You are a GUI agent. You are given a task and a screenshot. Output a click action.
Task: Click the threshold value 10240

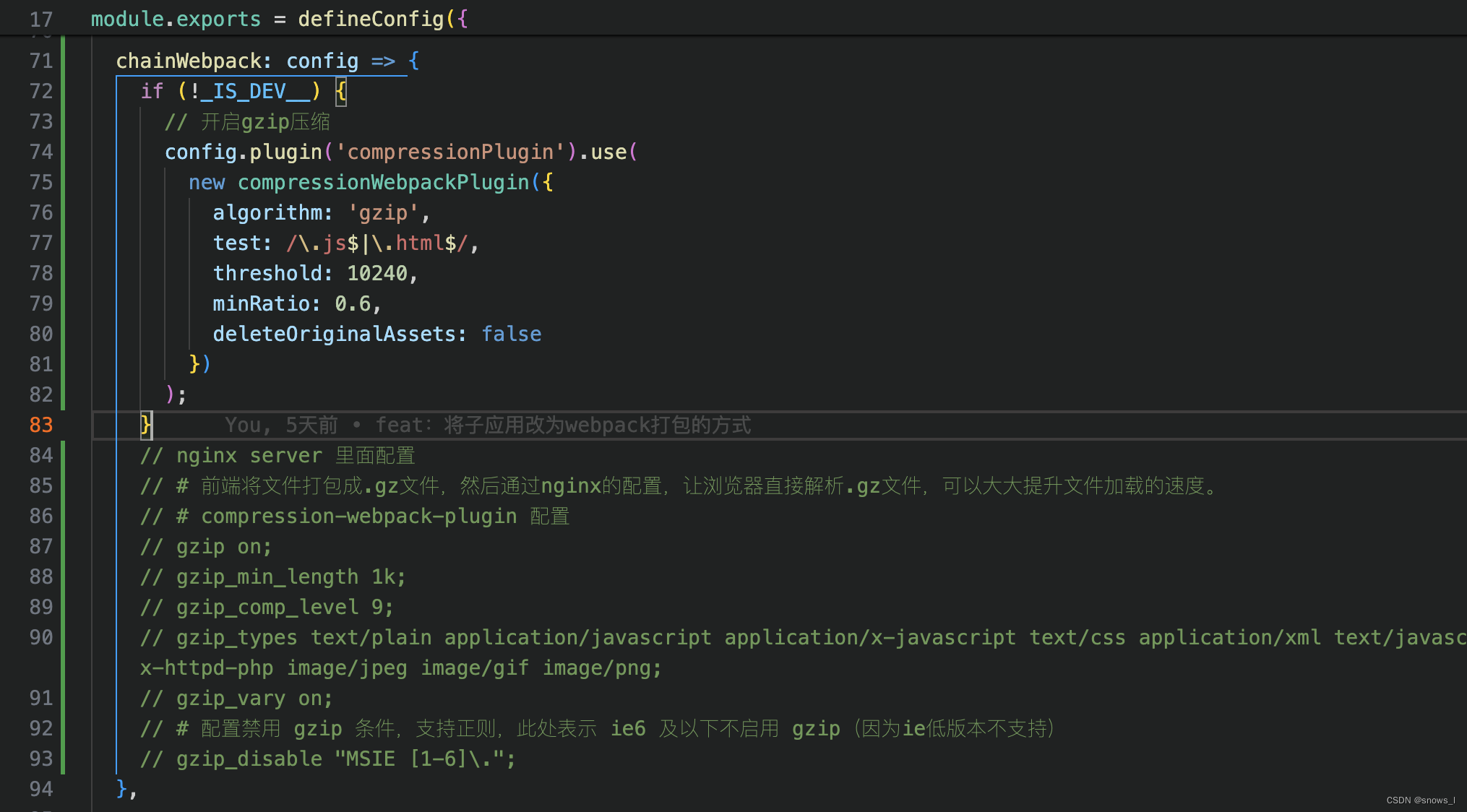point(377,273)
